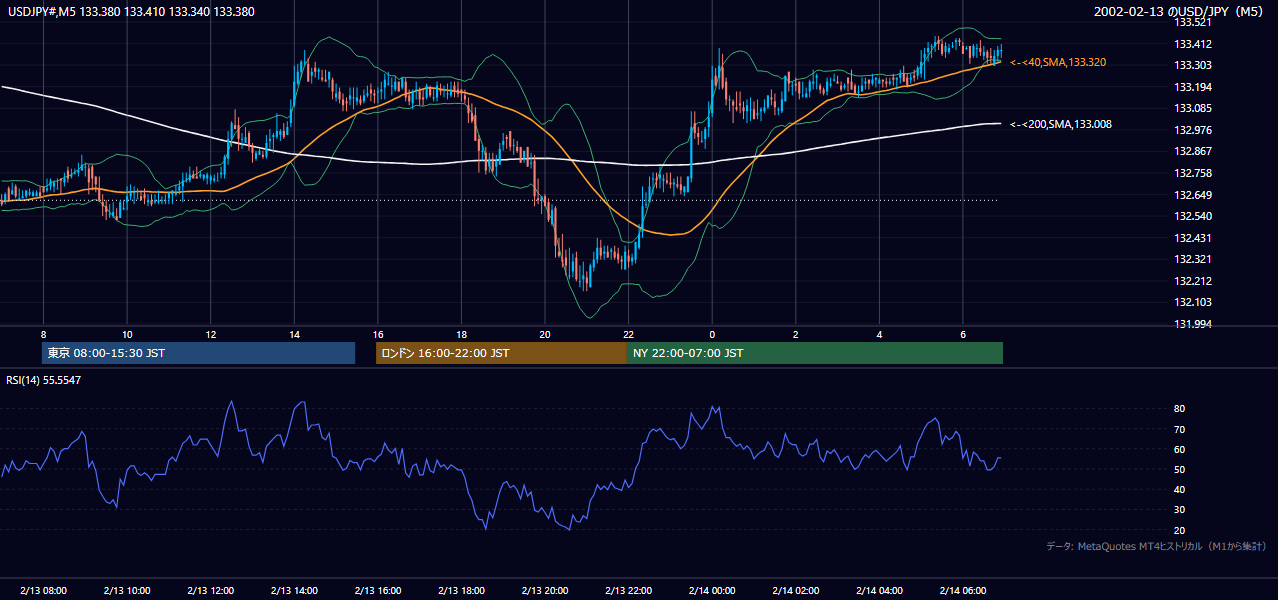Image resolution: width=1278 pixels, height=600 pixels.
Task: Select the 40 SMA label 133.320
Action: click(1058, 62)
